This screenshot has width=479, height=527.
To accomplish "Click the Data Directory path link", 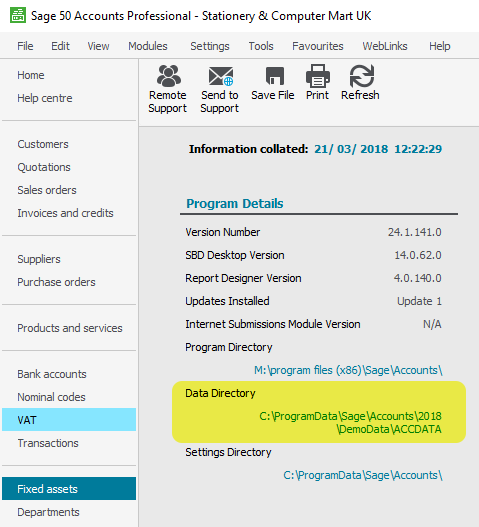I will click(x=350, y=422).
